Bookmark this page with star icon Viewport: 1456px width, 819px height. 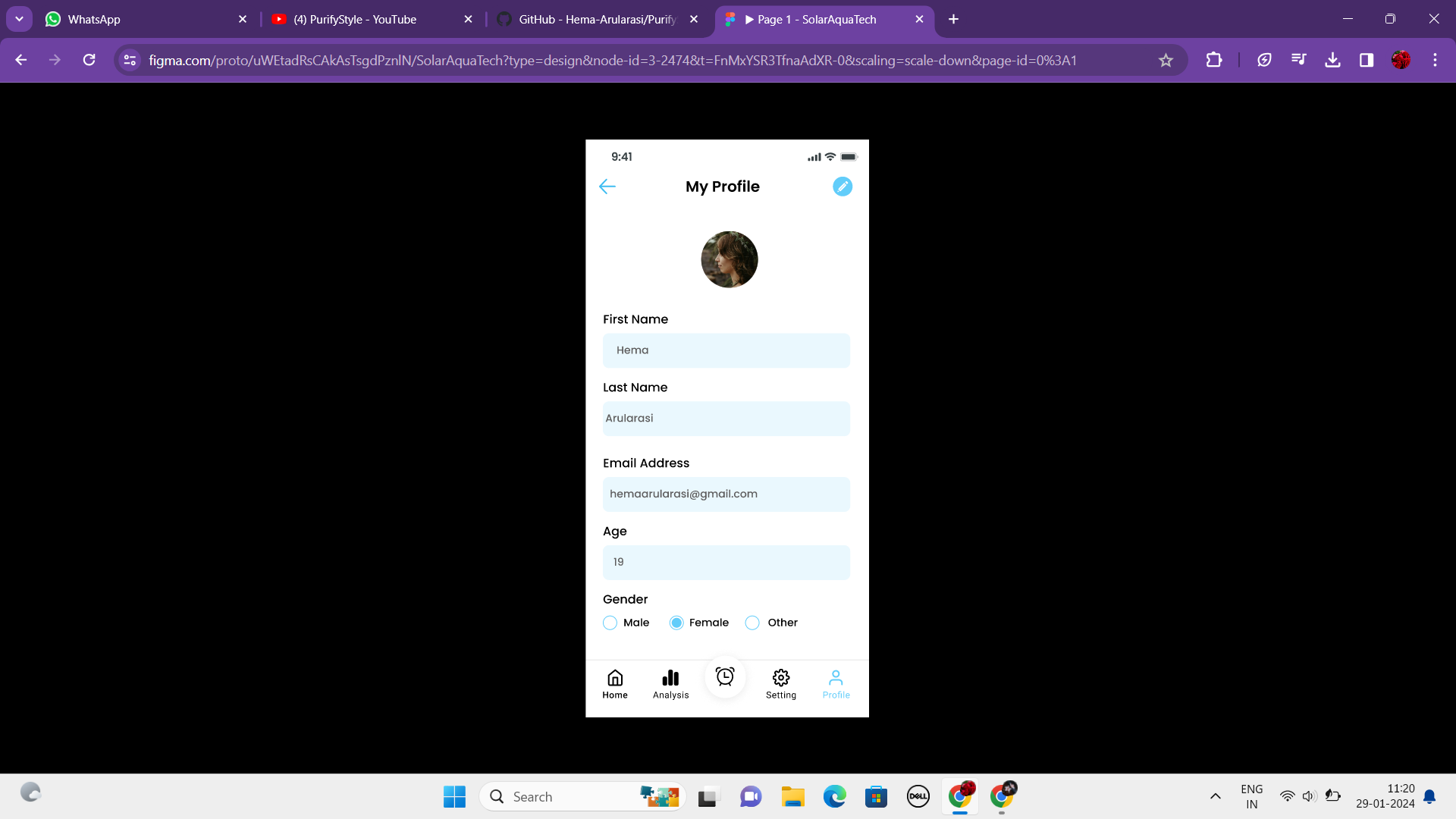[x=1166, y=60]
